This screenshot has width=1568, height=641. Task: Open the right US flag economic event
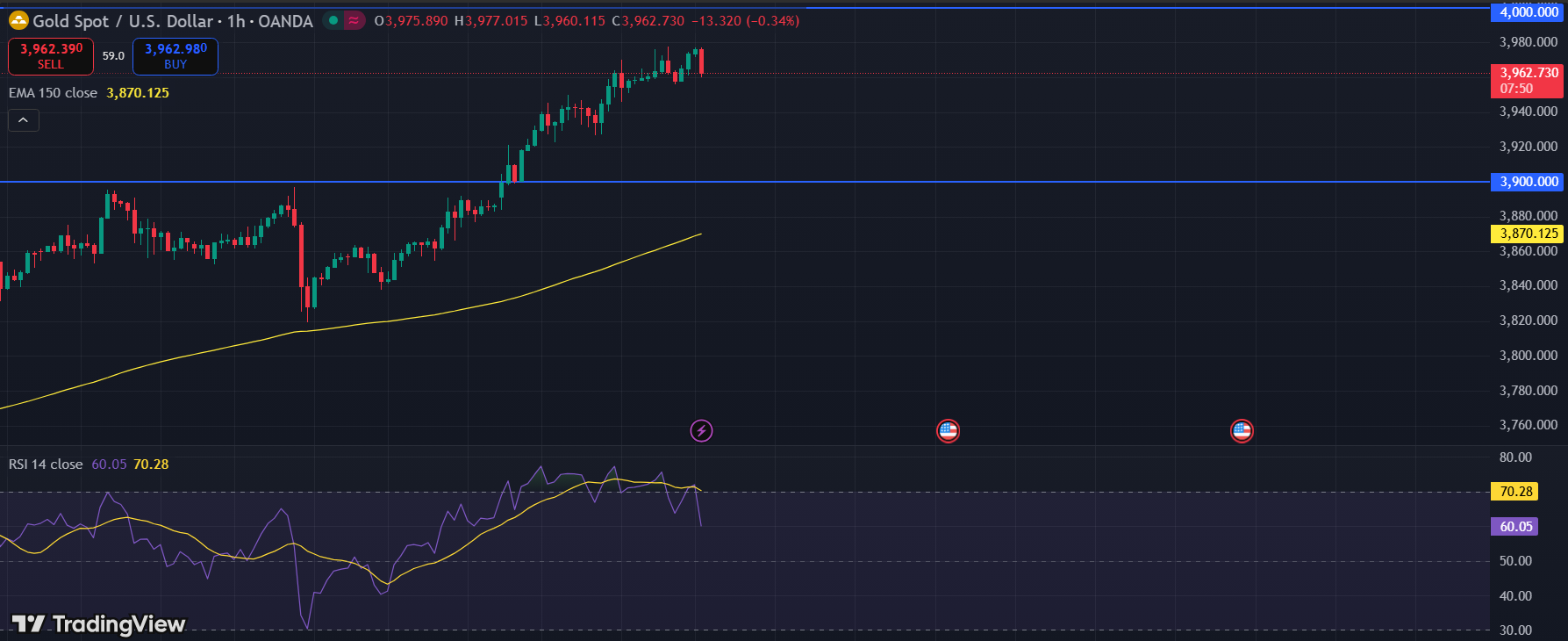[x=1242, y=431]
